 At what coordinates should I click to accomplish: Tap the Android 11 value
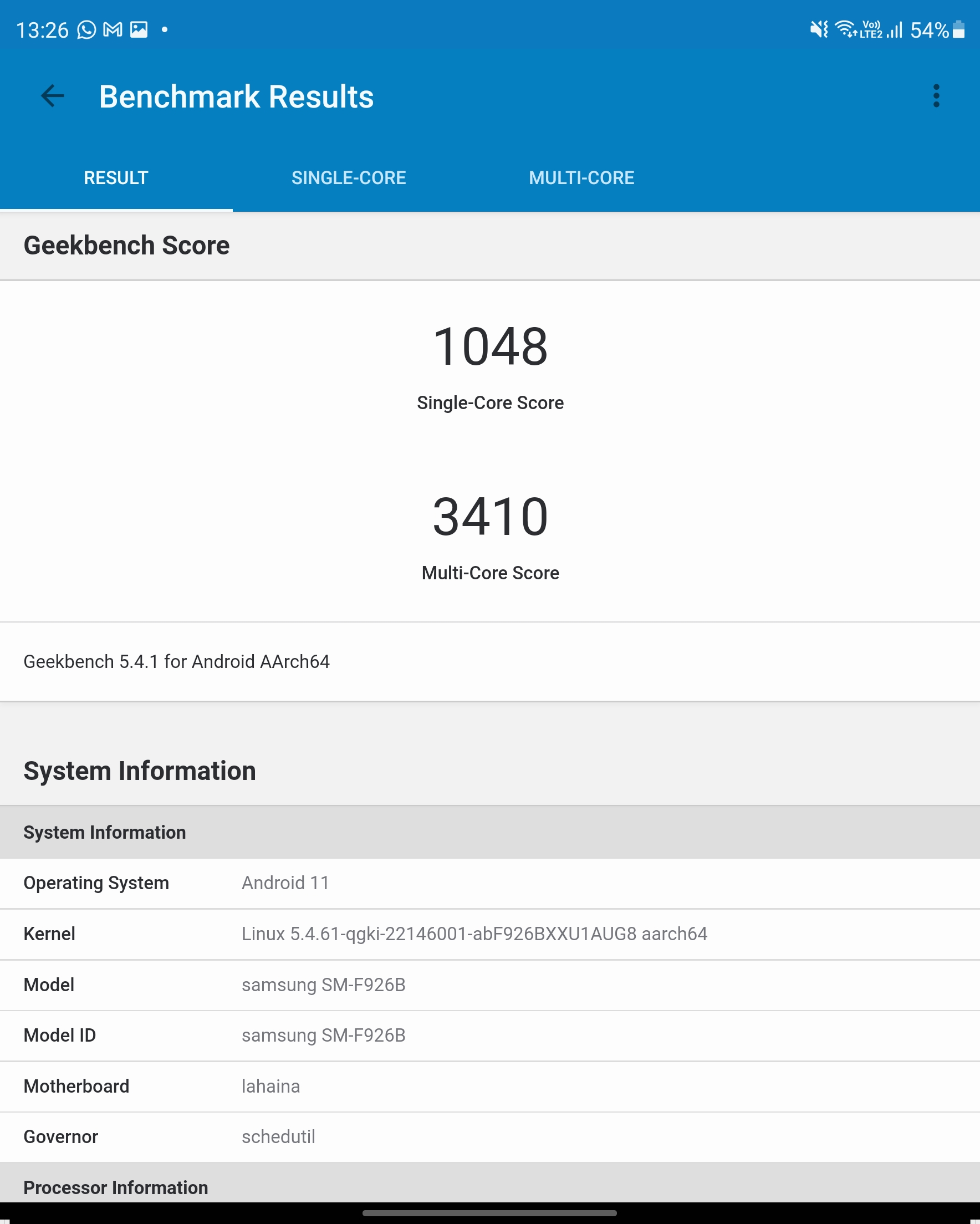[285, 883]
